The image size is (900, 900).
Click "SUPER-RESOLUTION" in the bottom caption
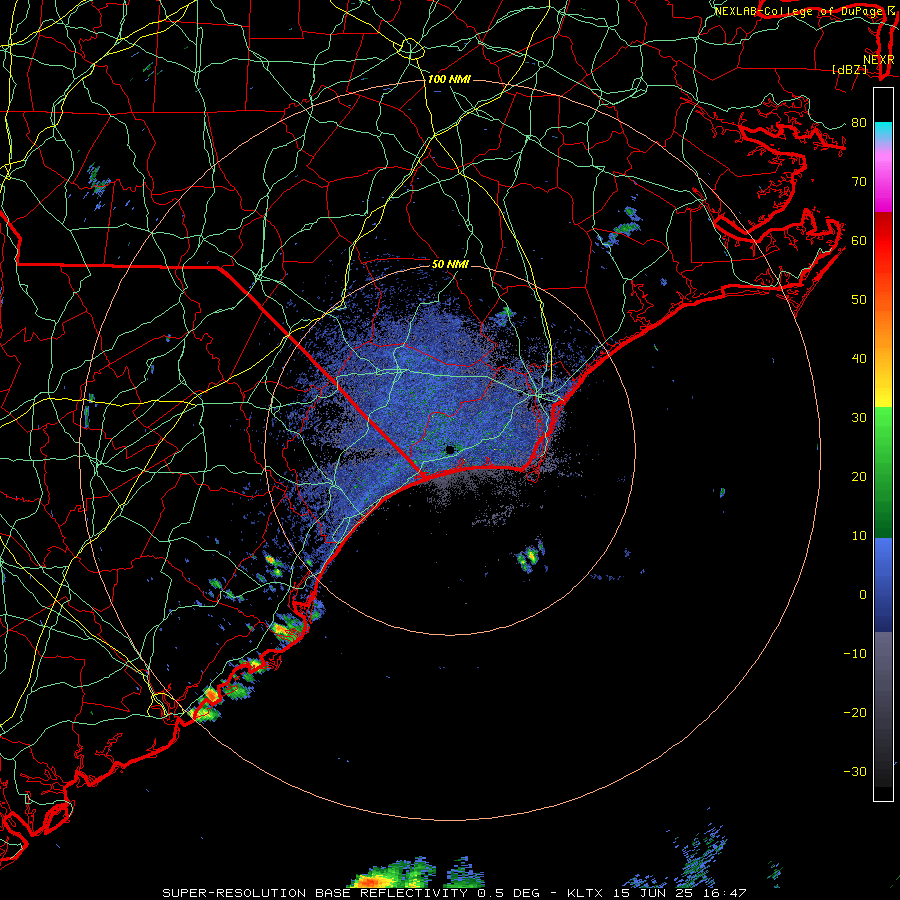coord(234,893)
